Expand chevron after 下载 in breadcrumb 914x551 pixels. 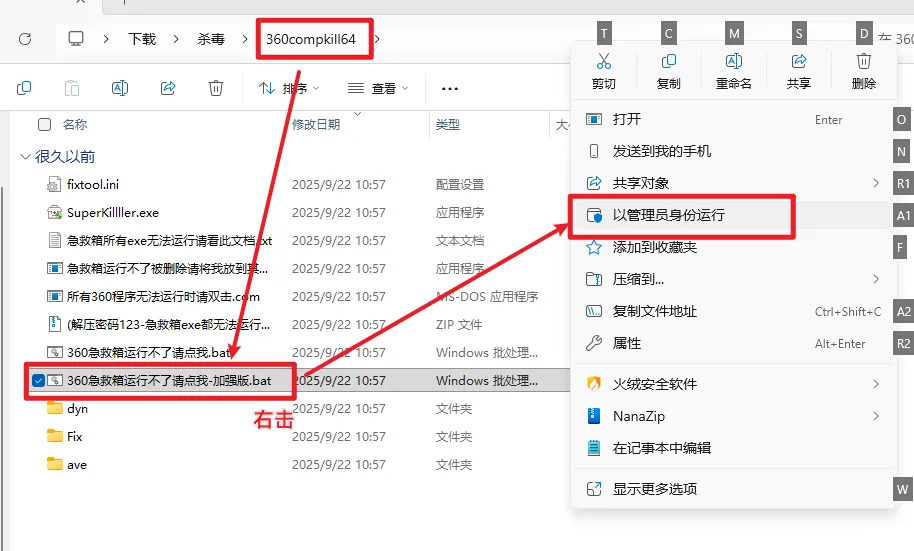(176, 39)
